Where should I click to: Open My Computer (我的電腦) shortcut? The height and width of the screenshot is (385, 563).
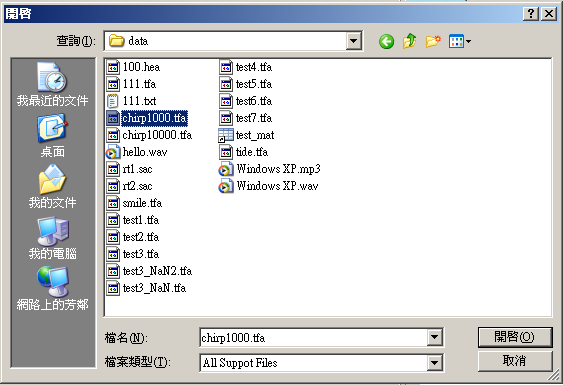pos(52,238)
